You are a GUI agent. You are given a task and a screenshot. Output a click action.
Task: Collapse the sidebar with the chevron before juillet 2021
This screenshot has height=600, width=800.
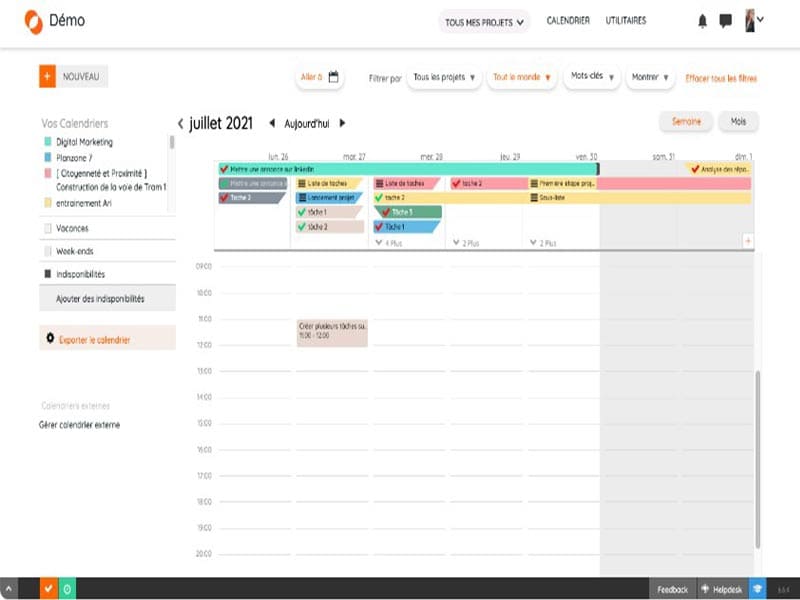(x=180, y=123)
